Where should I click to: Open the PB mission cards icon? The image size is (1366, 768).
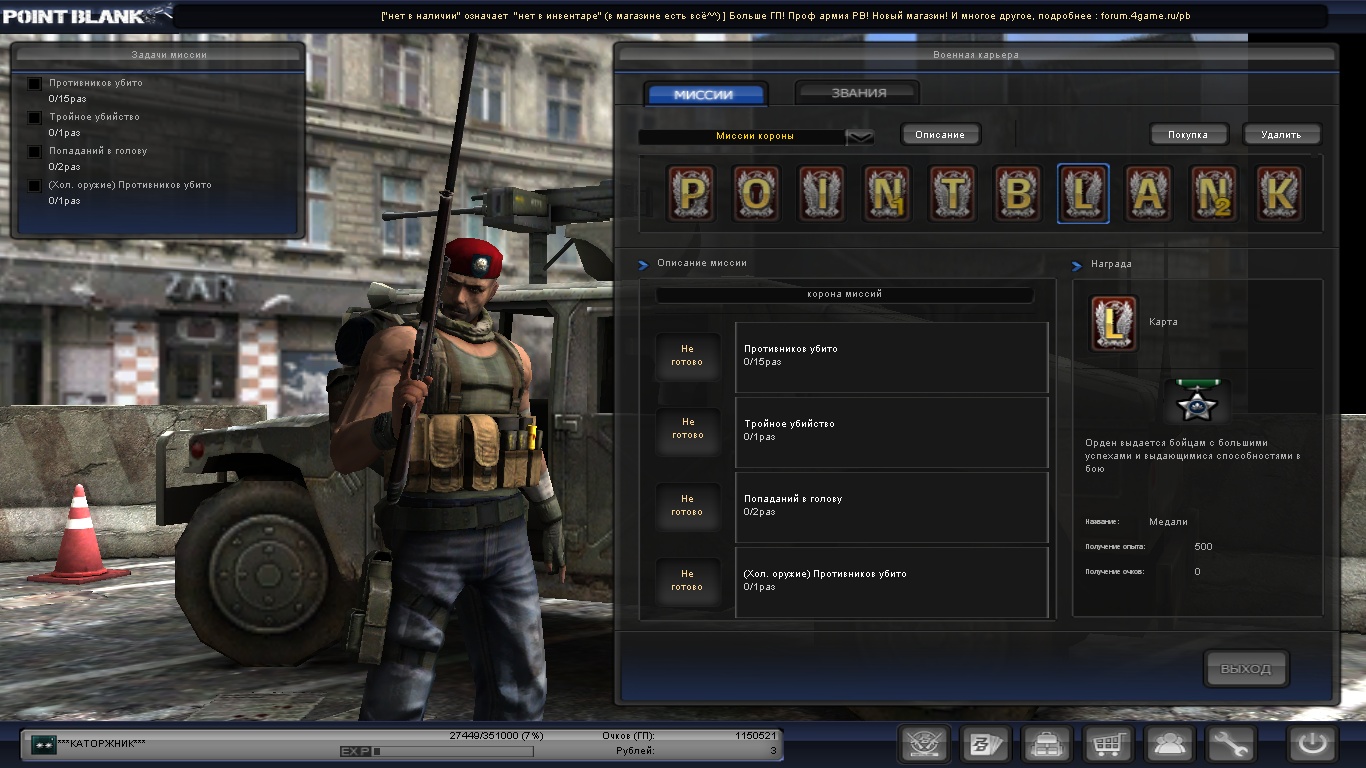click(x=985, y=745)
